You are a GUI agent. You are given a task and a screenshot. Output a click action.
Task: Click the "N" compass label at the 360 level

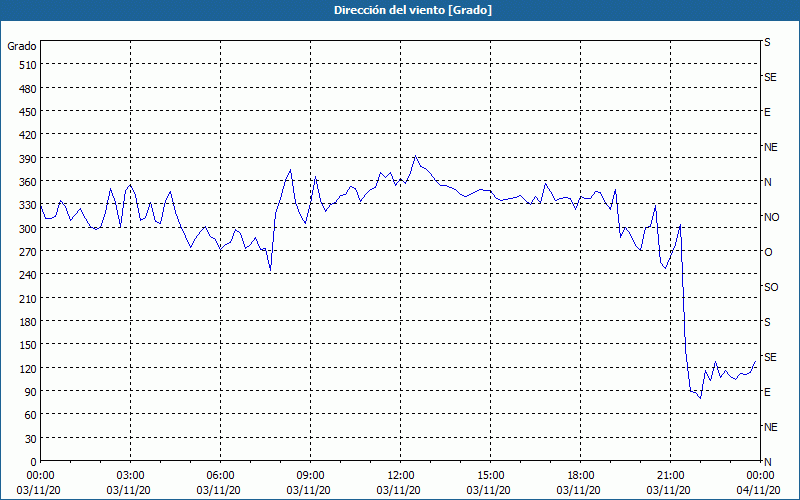click(x=767, y=182)
